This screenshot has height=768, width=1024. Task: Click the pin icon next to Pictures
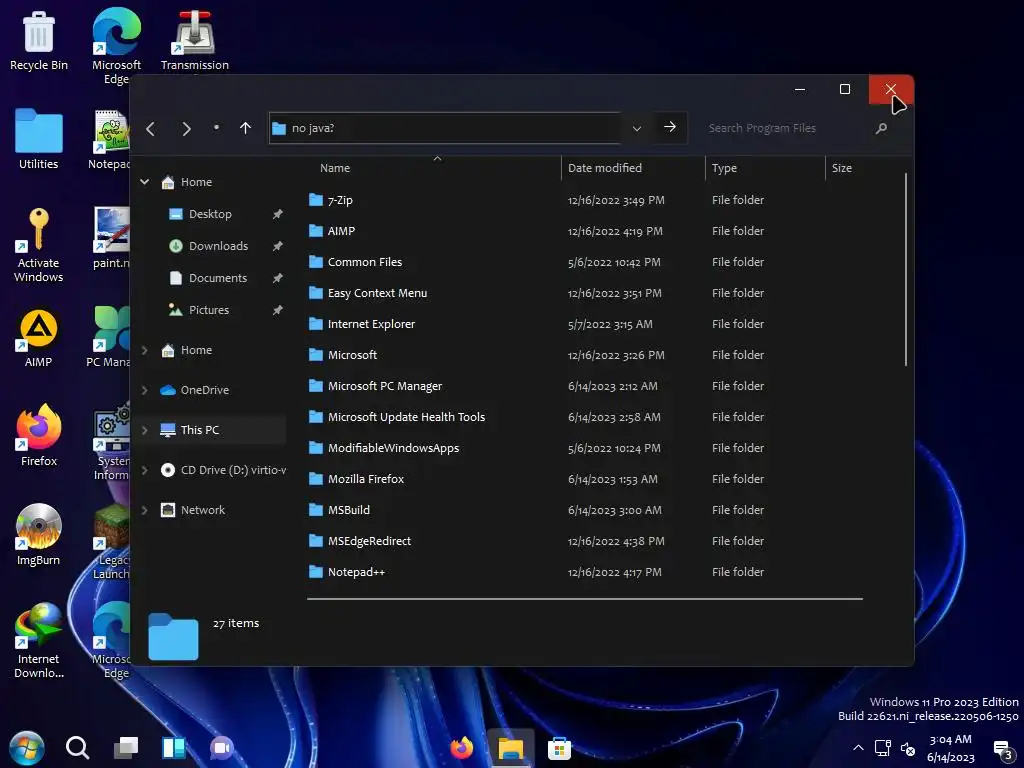[x=278, y=310]
